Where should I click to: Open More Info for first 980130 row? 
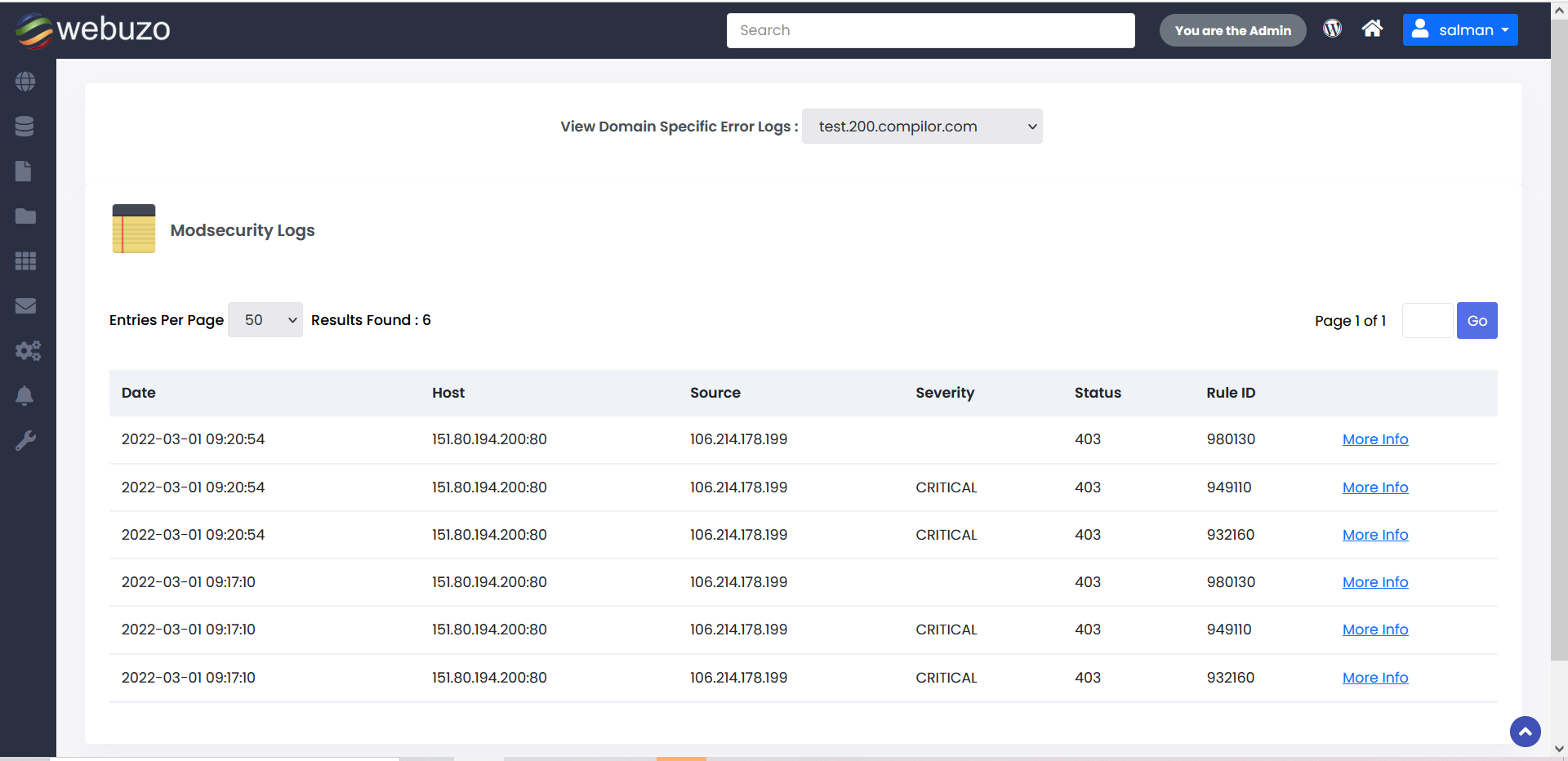tap(1375, 439)
